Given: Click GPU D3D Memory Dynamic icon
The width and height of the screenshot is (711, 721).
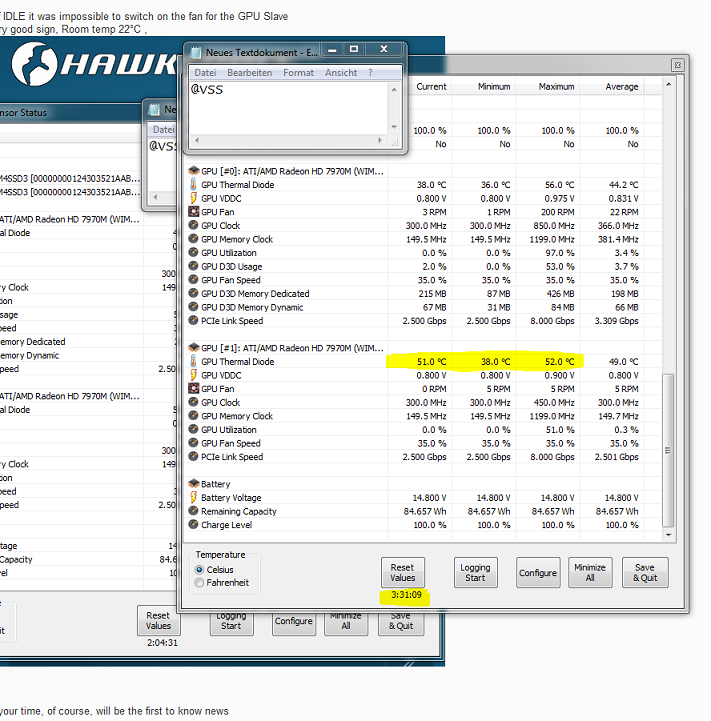Looking at the screenshot, I should [194, 307].
